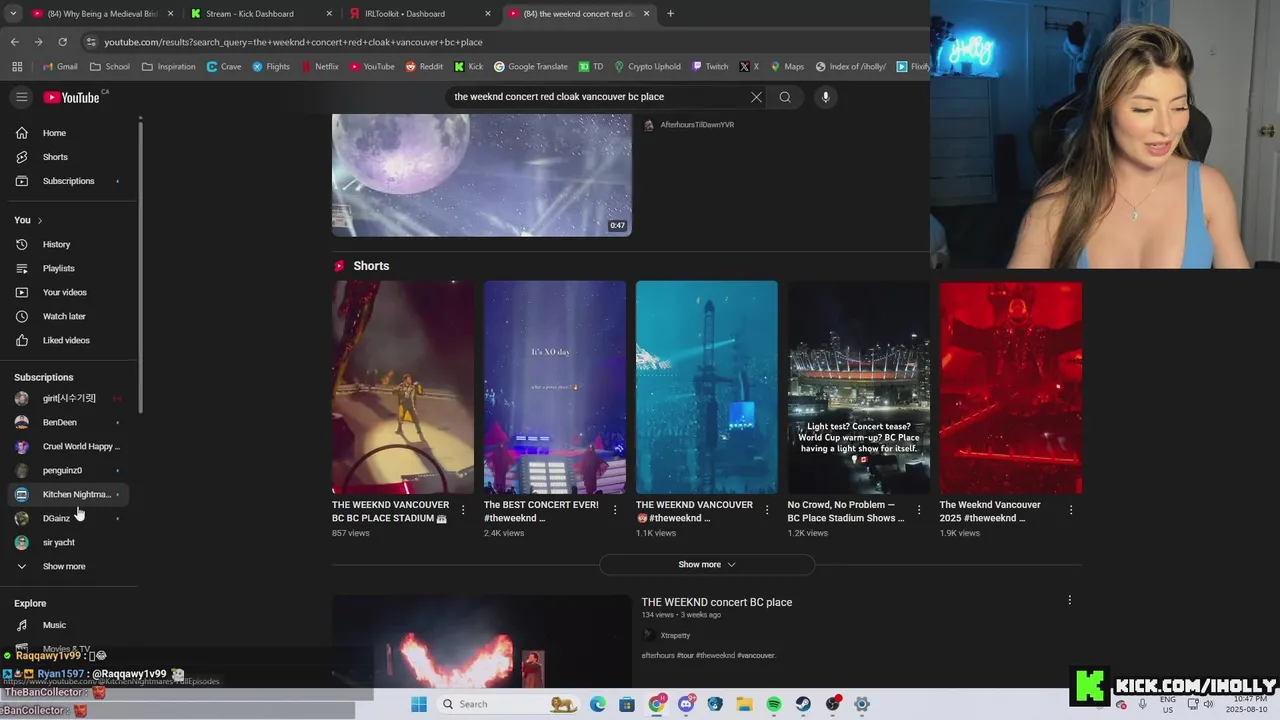
Task: Open Microsoft Edge from taskbar
Action: point(598,704)
